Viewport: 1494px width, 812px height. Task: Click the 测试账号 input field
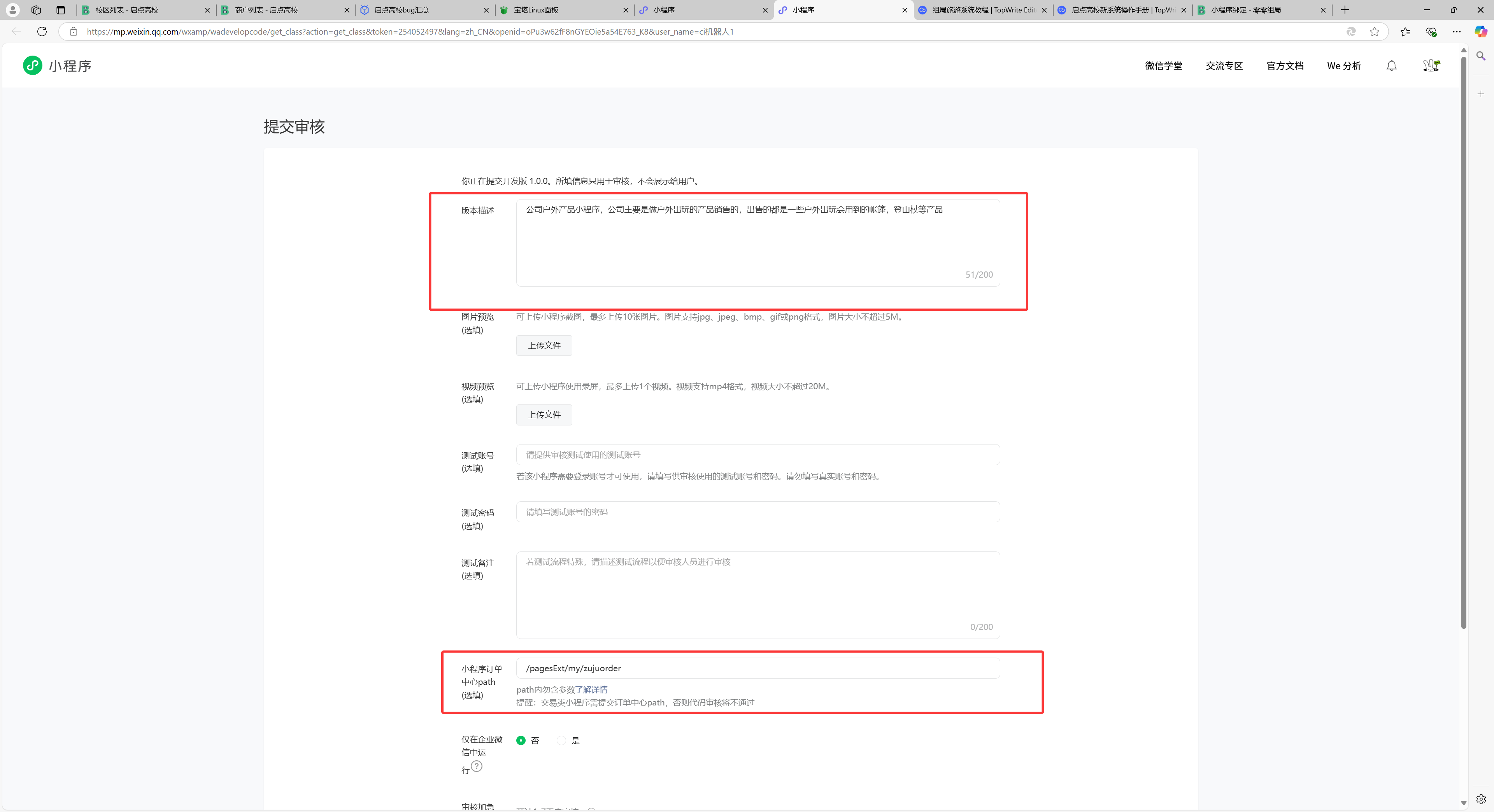tap(758, 454)
